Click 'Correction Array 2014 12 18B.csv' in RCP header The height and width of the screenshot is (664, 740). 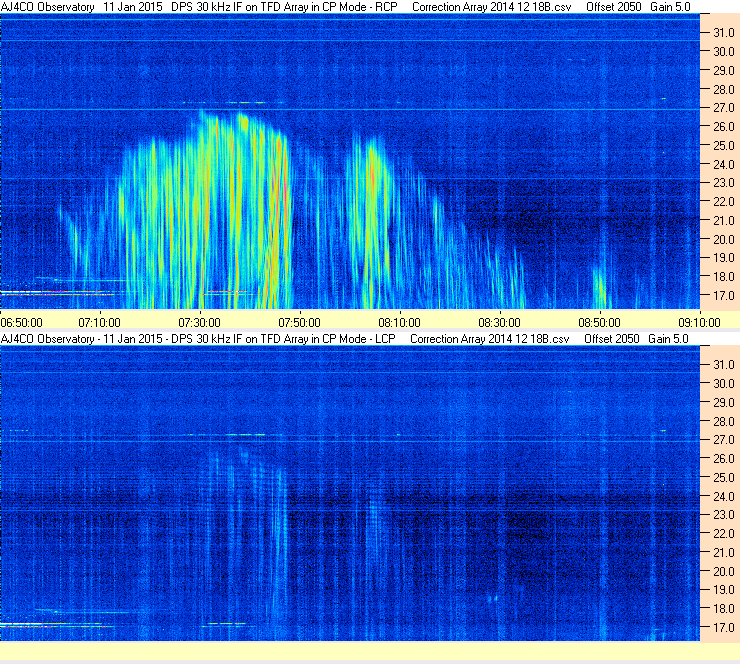490,7
